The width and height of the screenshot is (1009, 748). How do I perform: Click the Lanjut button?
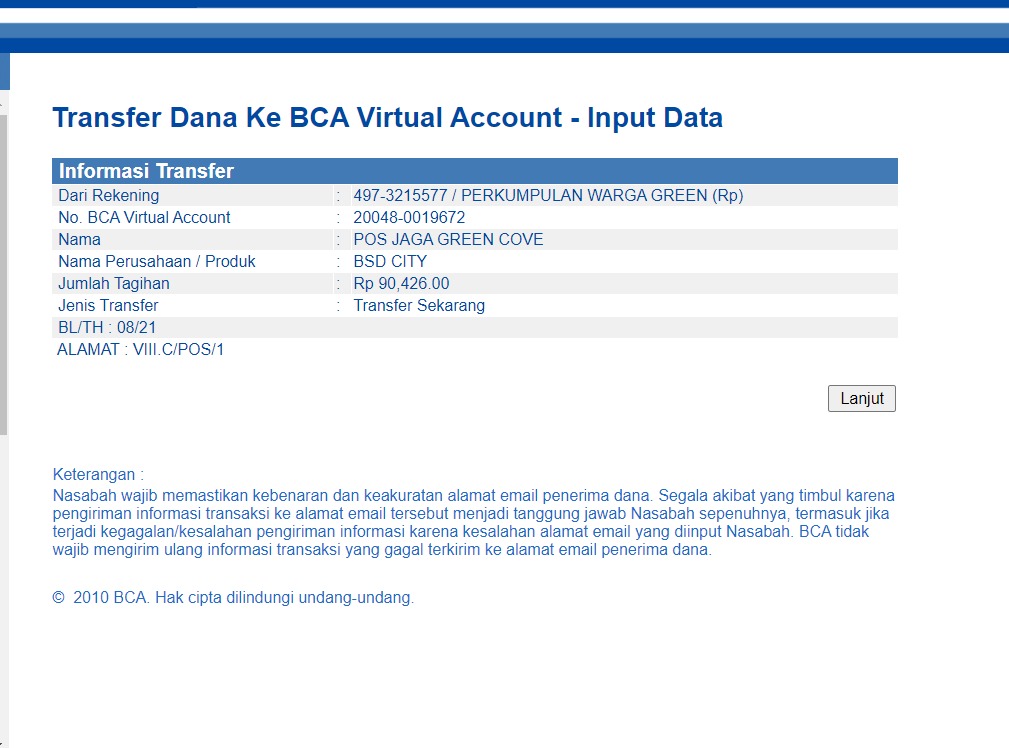click(x=862, y=398)
